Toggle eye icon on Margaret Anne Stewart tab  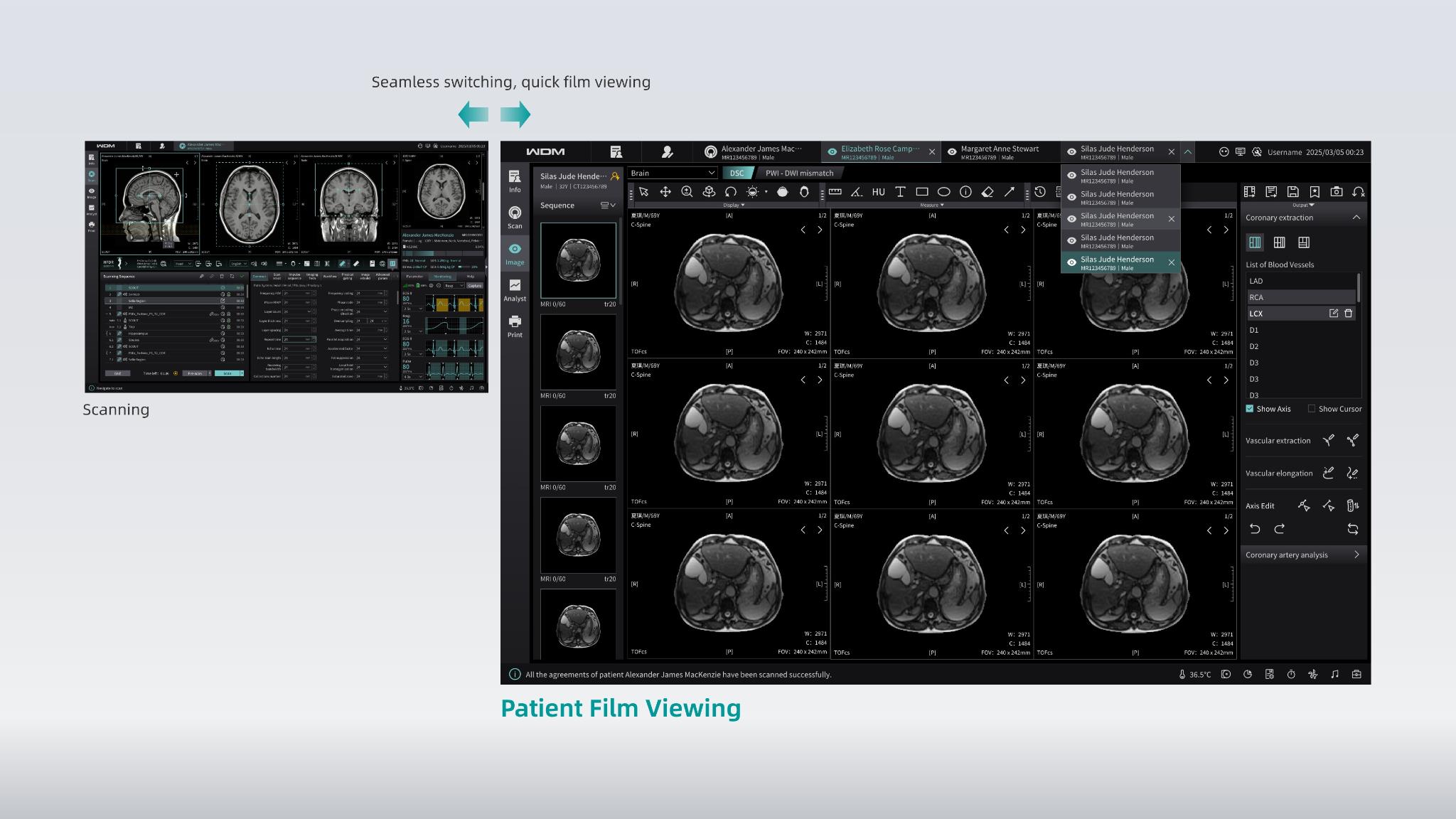952,152
